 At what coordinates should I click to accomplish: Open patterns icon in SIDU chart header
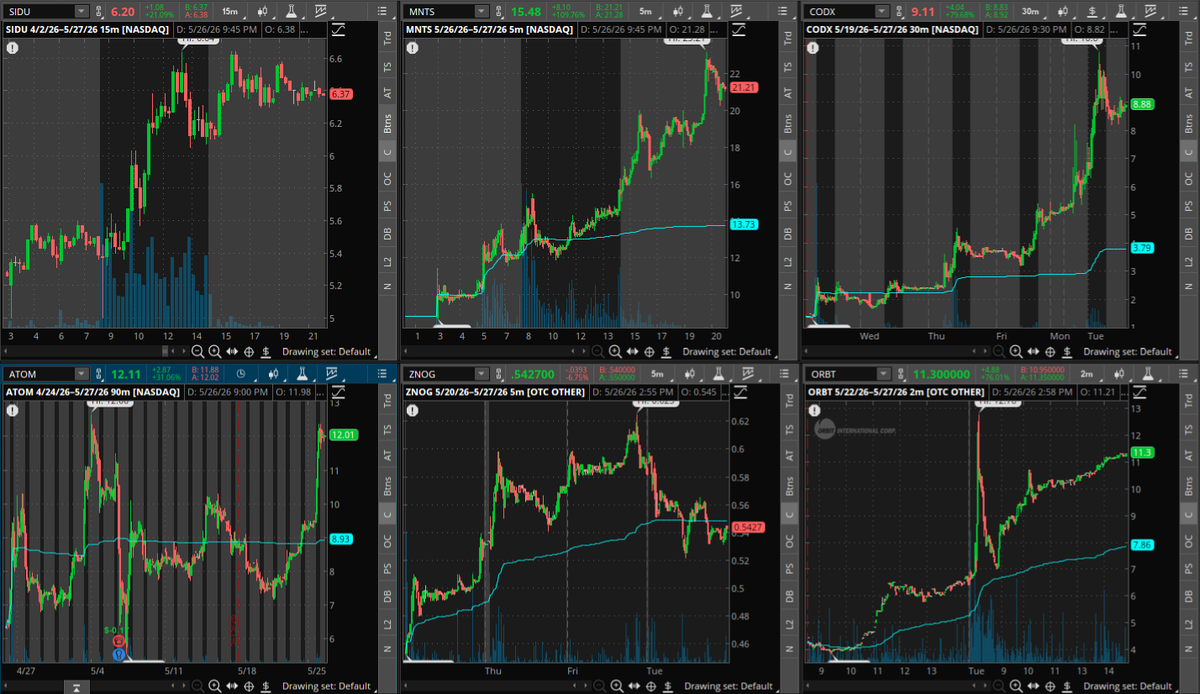tap(320, 11)
